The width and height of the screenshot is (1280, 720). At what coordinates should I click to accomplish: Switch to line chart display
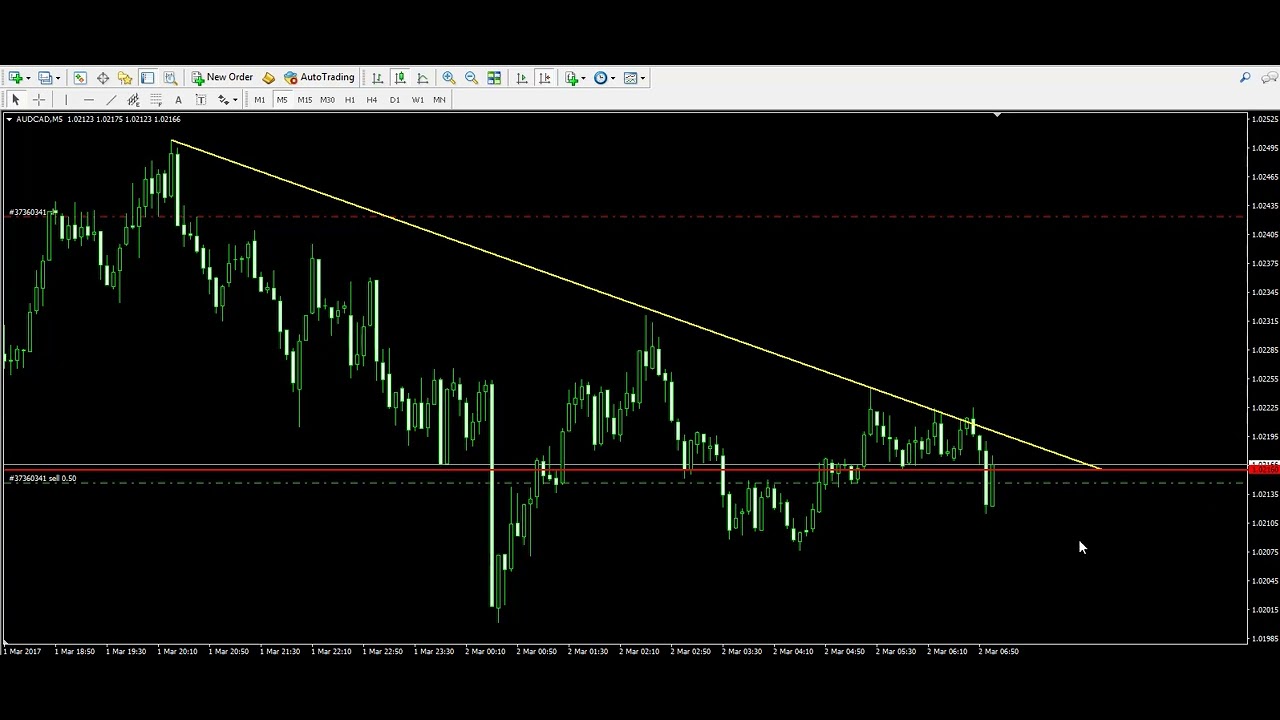click(x=423, y=77)
